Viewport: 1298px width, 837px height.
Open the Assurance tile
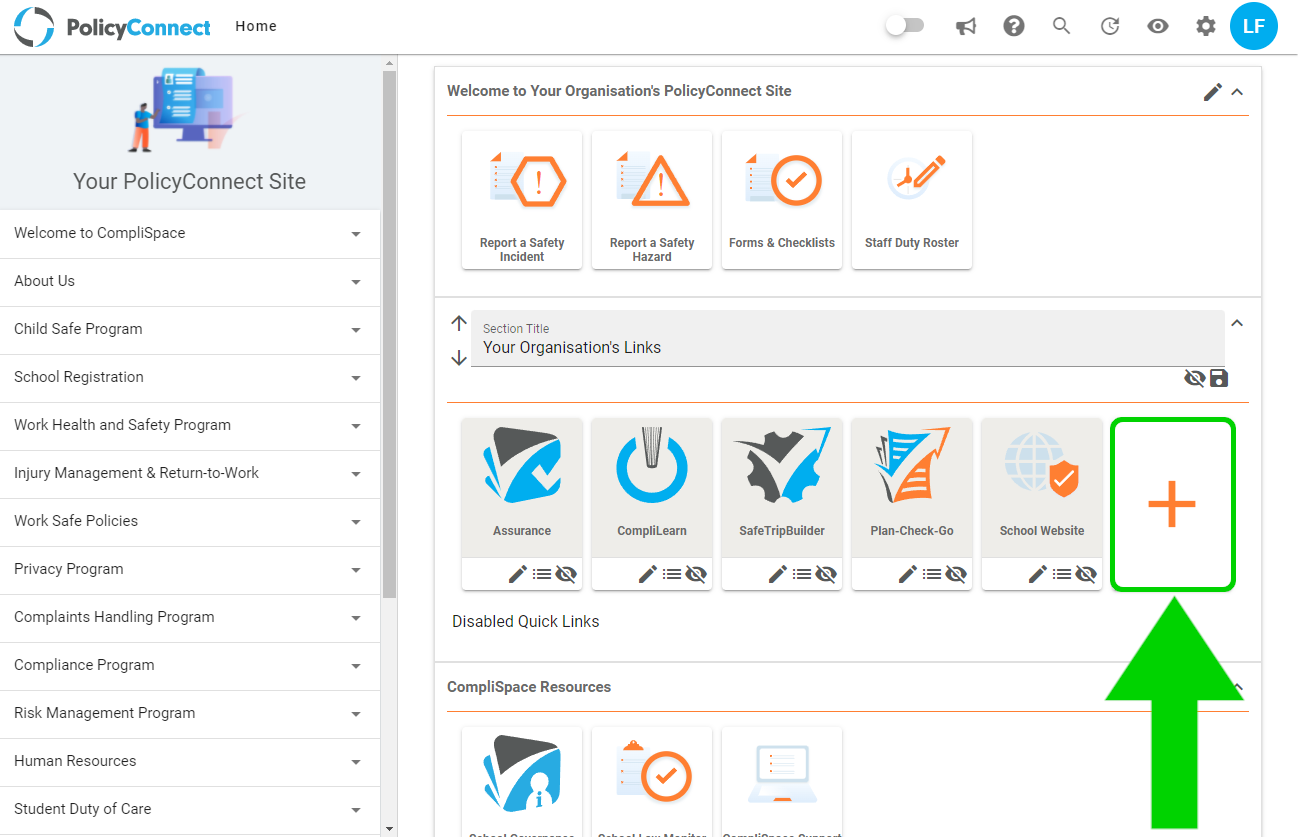(522, 487)
